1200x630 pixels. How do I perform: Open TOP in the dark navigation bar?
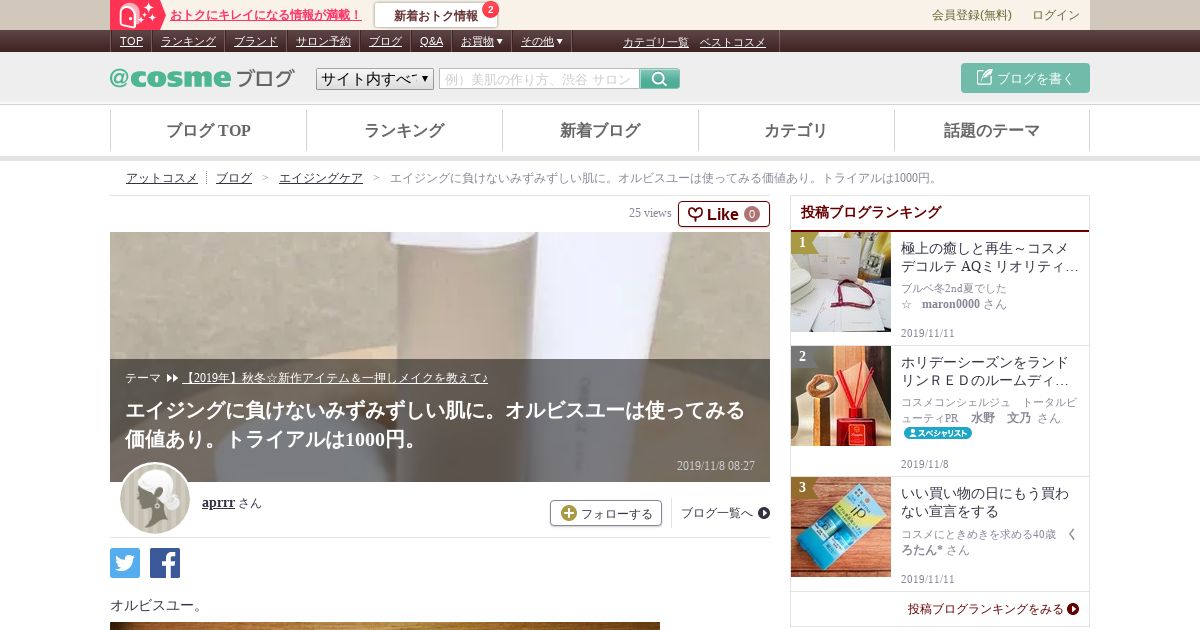click(x=131, y=41)
